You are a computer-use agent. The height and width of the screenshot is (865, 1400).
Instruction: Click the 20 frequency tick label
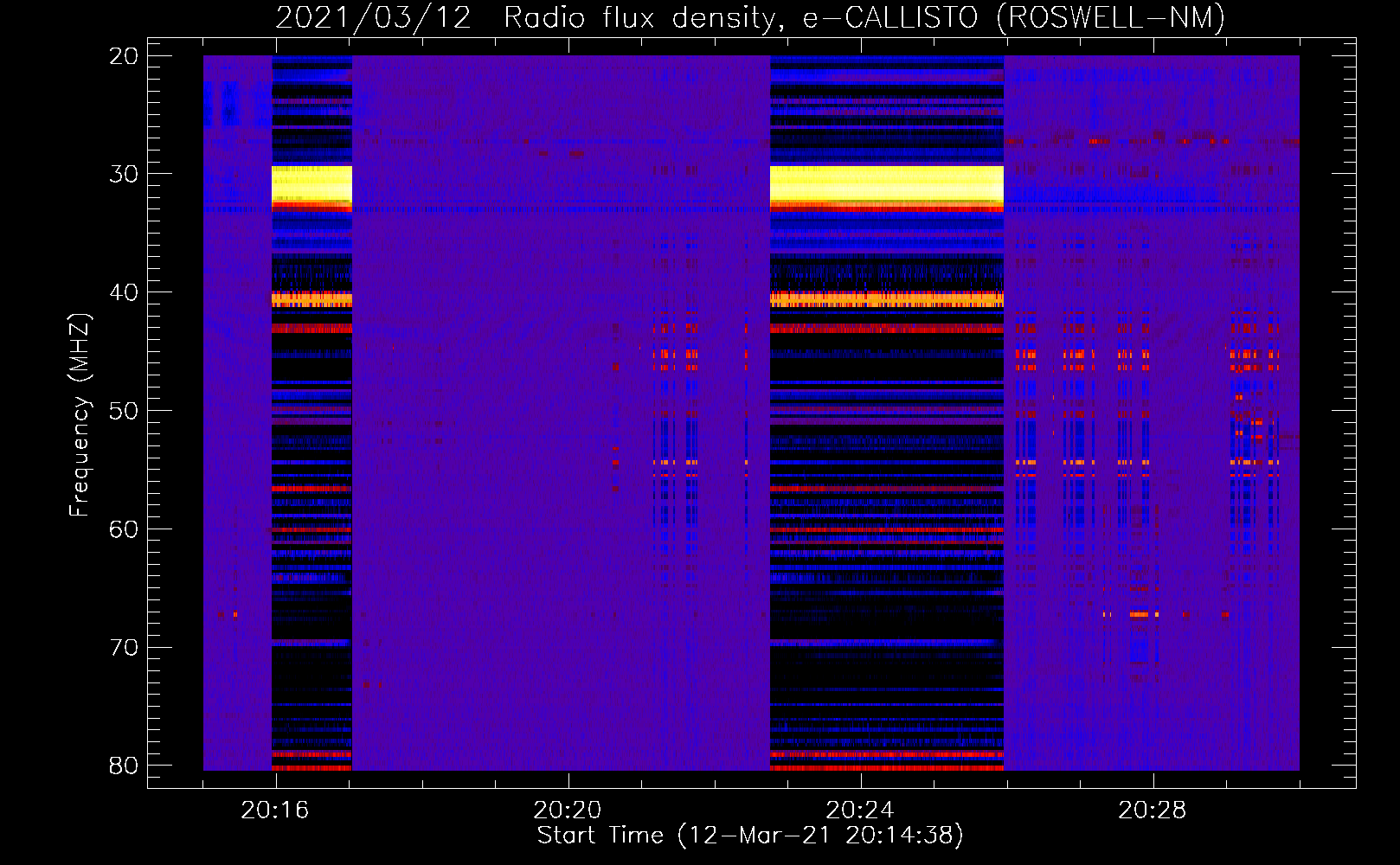(124, 56)
